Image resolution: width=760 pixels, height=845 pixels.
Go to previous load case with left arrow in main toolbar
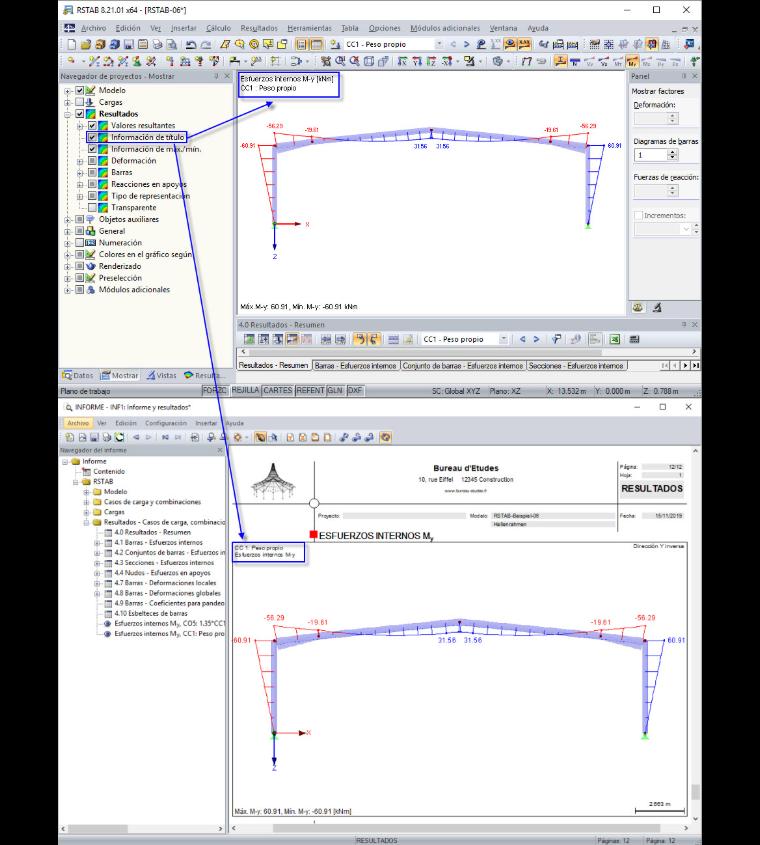tap(453, 44)
